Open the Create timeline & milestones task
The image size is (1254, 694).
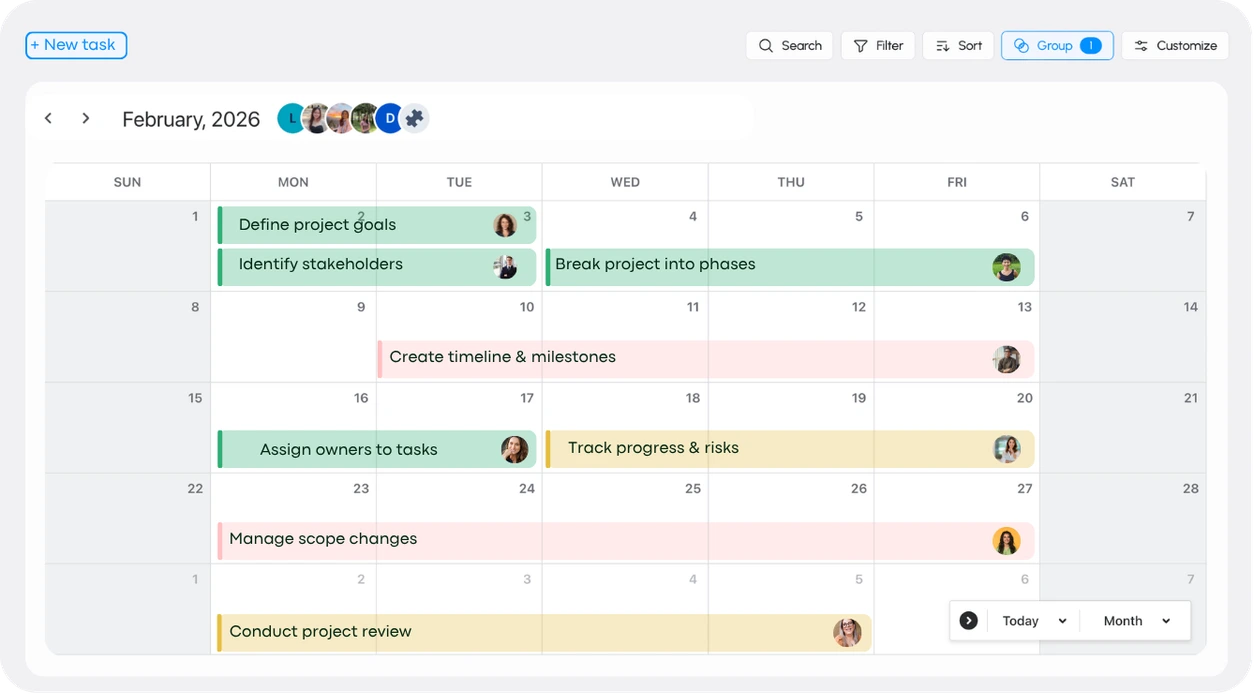(x=503, y=357)
